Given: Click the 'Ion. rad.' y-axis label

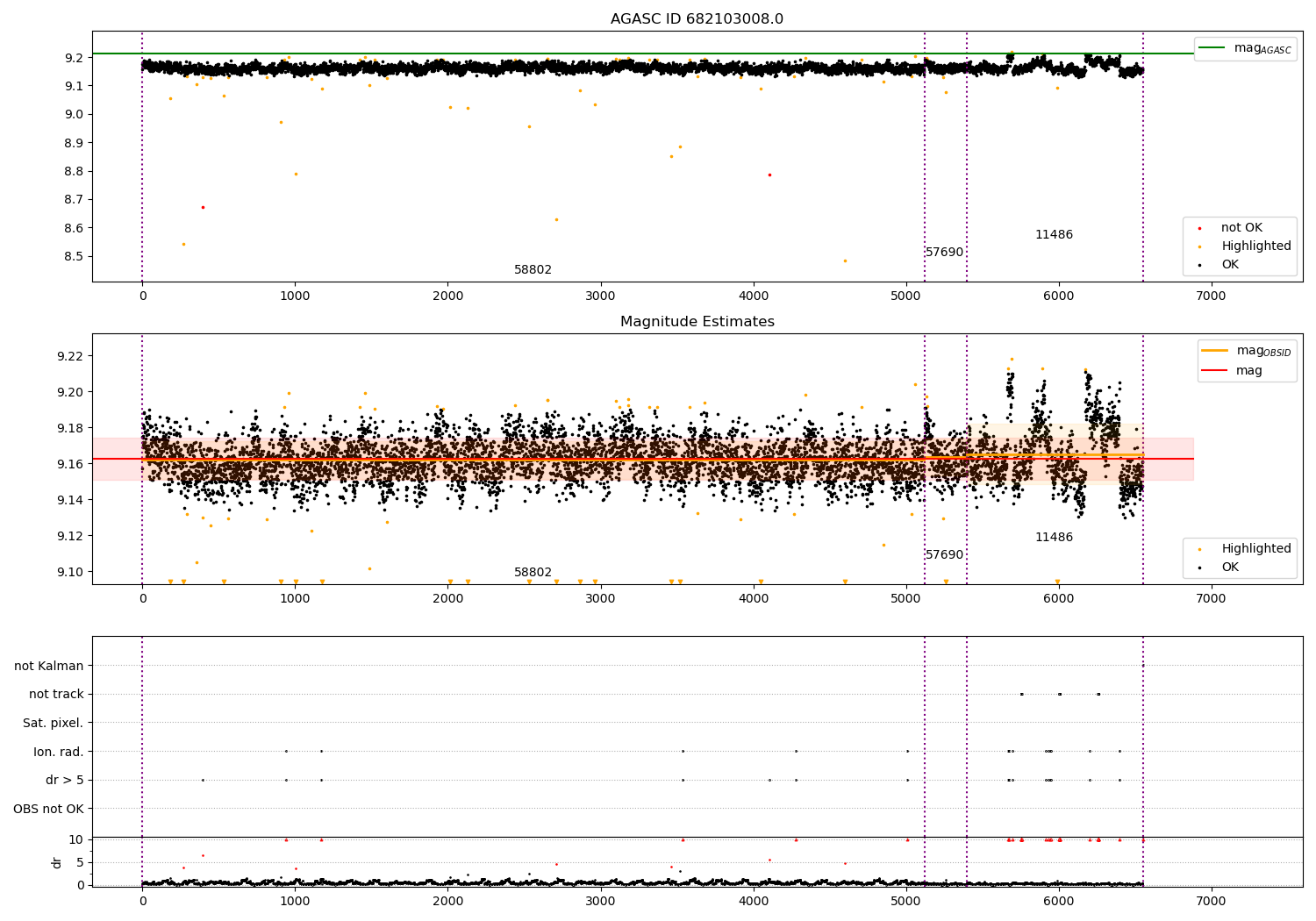Looking at the screenshot, I should point(59,752).
